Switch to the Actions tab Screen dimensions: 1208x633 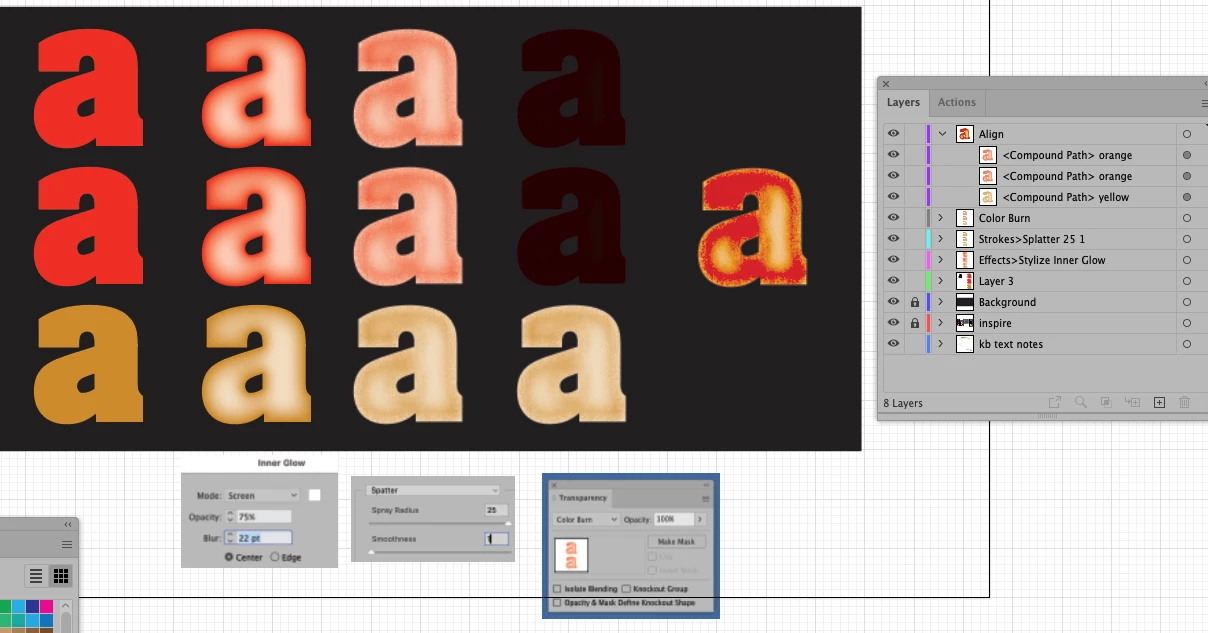pos(956,102)
